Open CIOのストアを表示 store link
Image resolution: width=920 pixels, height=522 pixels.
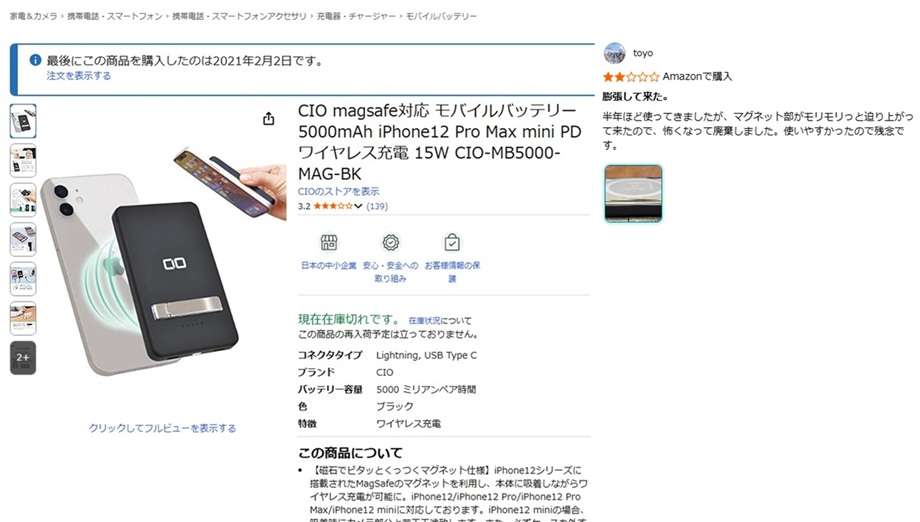[x=338, y=191]
